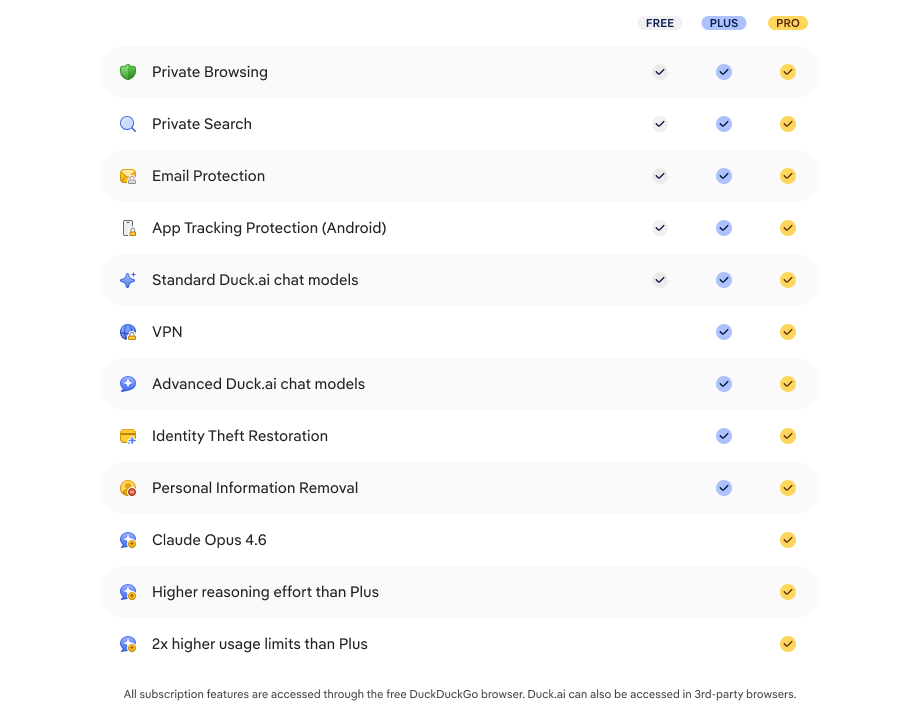Click the Advanced Duck.ai chat bubble icon
The height and width of the screenshot is (718, 920).
[127, 383]
